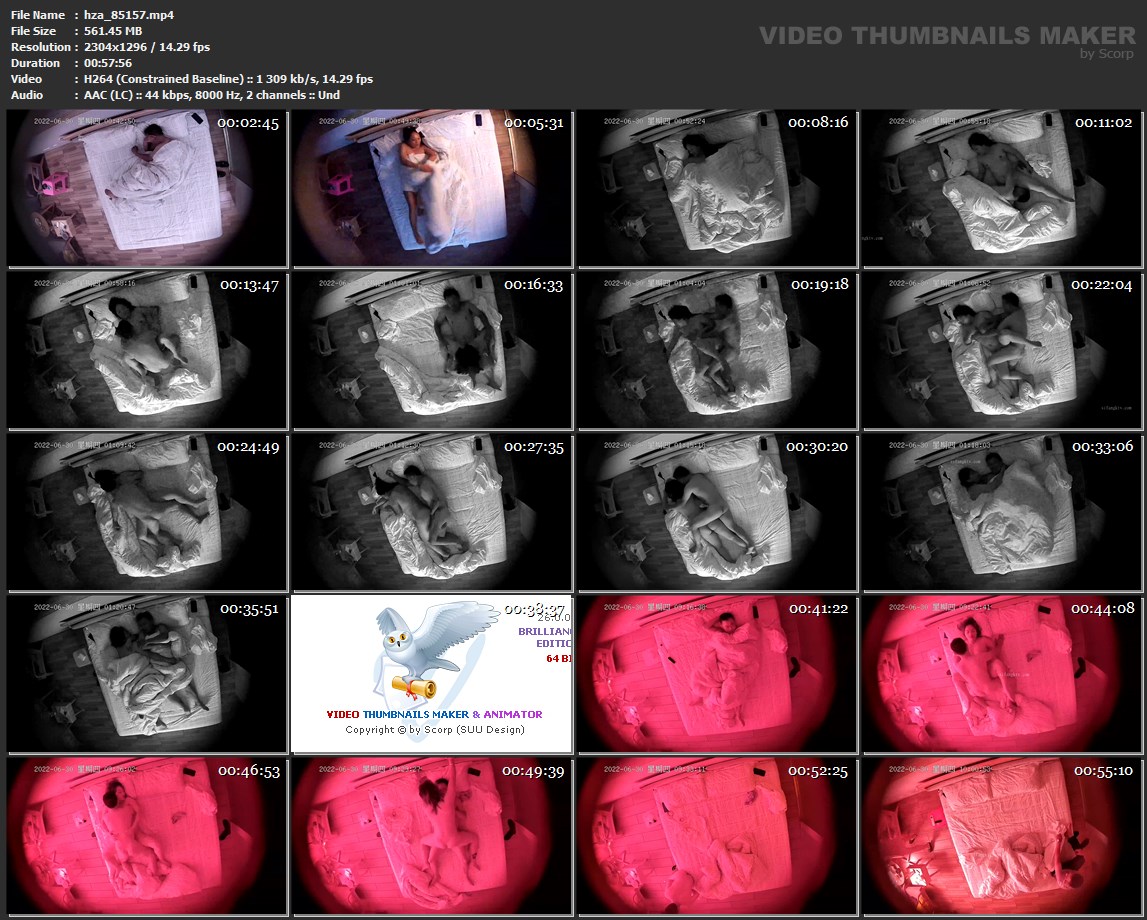Select the thumbnail stamped 00:05:31
Image resolution: width=1147 pixels, height=920 pixels.
click(x=432, y=189)
